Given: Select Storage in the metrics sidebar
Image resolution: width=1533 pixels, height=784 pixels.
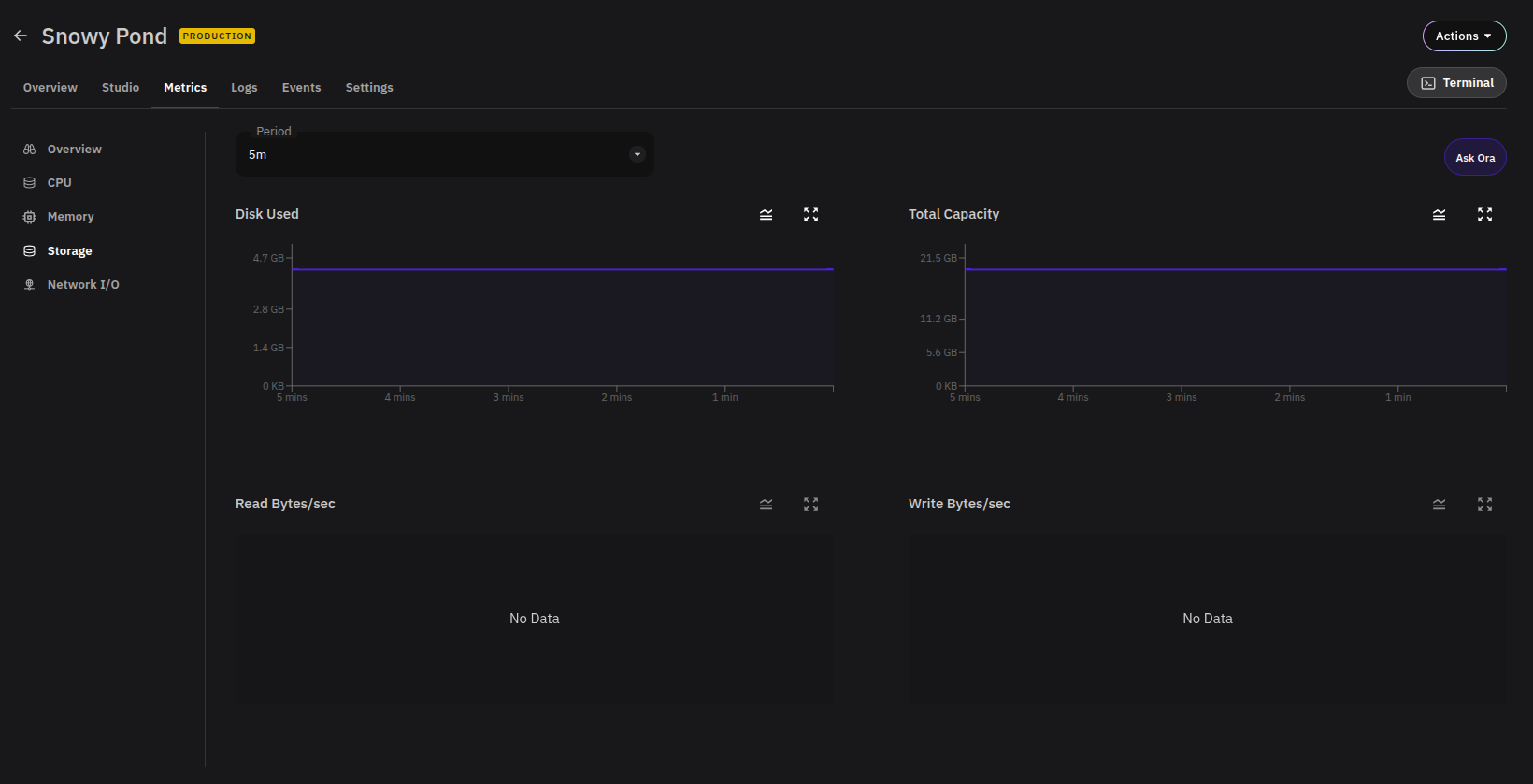Looking at the screenshot, I should [70, 251].
